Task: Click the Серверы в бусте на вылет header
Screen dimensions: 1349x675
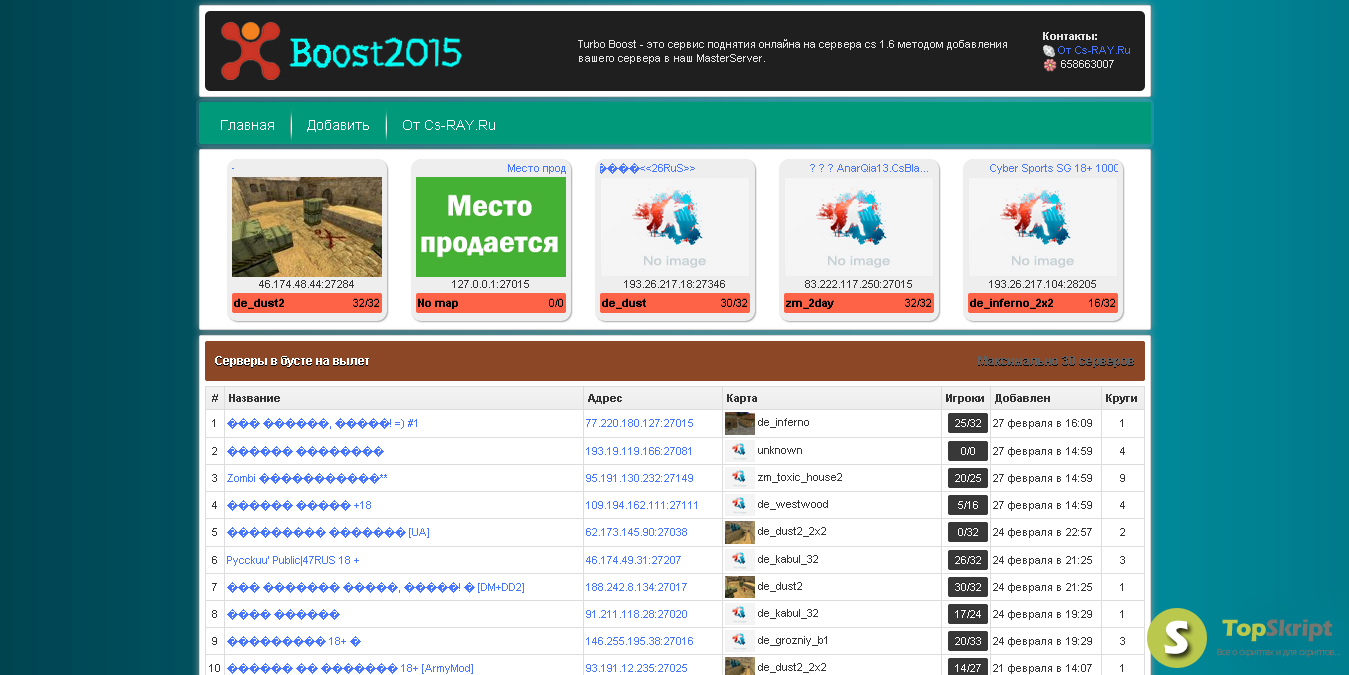Action: 292,361
